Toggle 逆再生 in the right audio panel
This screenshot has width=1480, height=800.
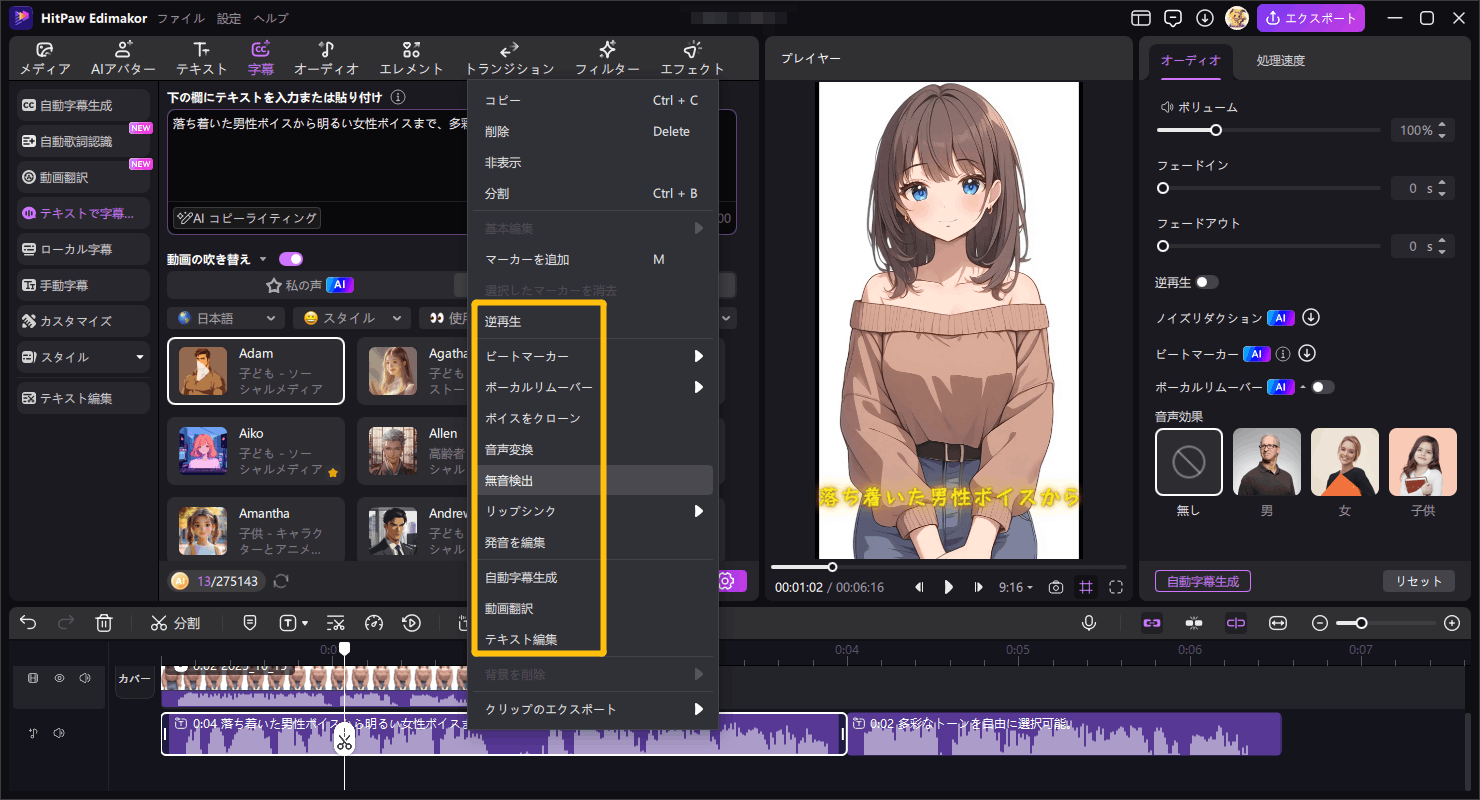(1207, 282)
